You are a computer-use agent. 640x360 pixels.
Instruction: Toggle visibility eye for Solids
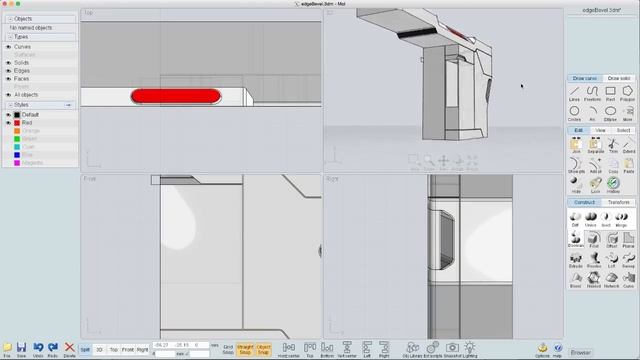(8, 63)
